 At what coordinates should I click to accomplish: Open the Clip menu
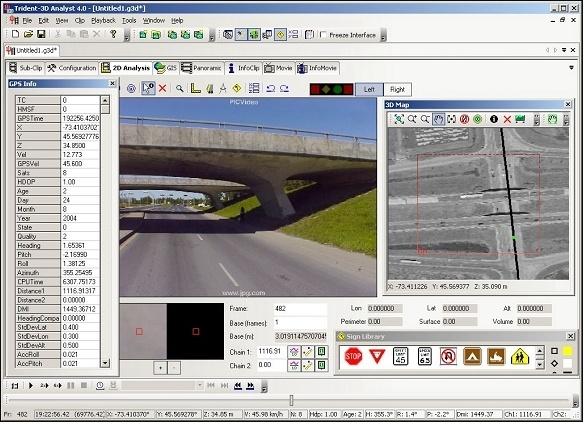pyautogui.click(x=79, y=21)
